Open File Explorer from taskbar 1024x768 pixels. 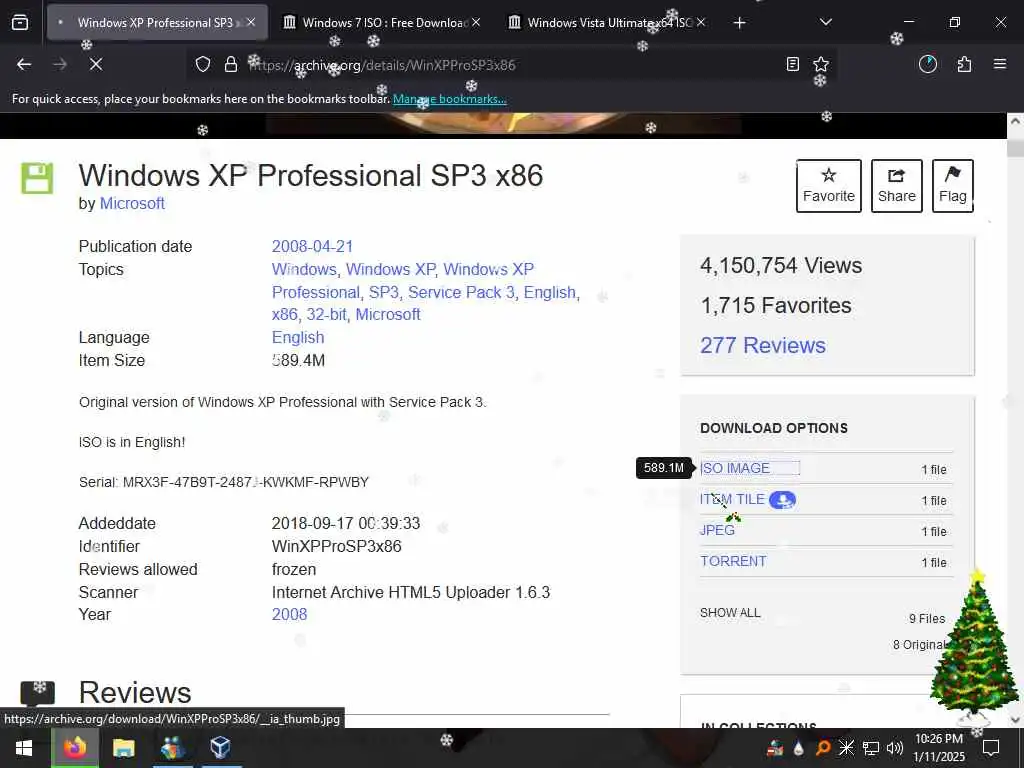click(x=123, y=748)
